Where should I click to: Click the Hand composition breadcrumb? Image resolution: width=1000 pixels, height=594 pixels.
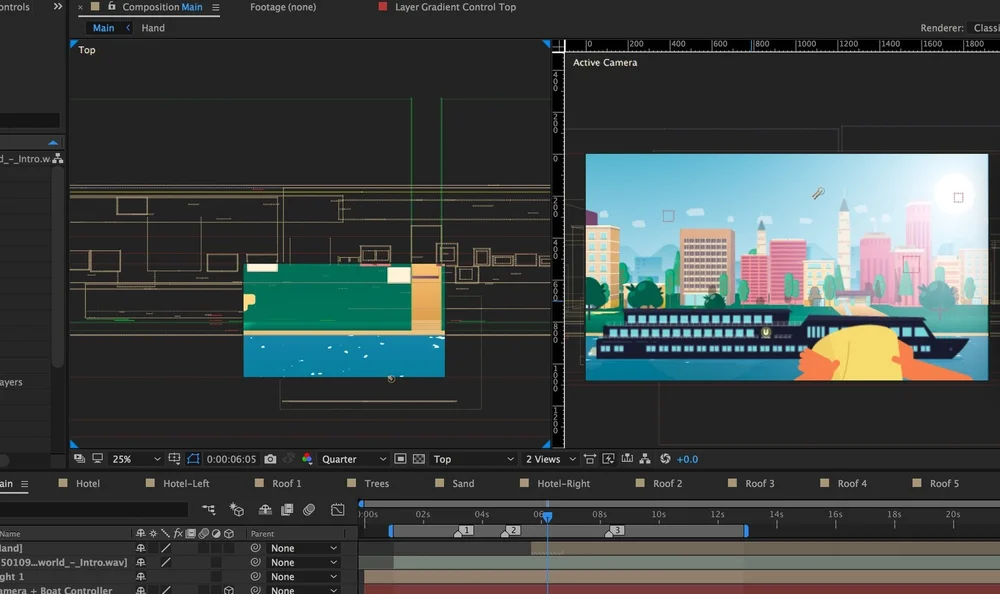click(x=153, y=28)
